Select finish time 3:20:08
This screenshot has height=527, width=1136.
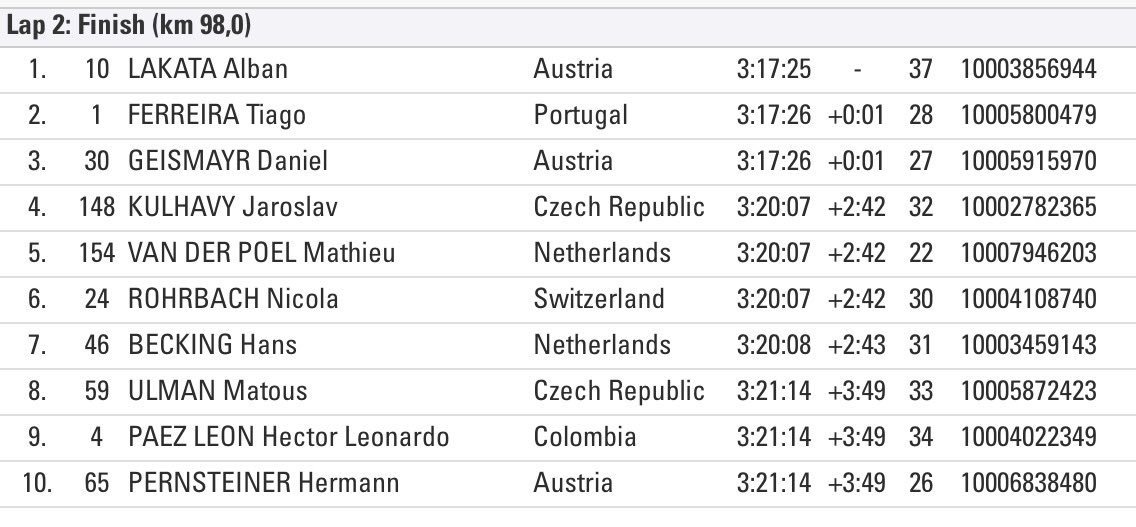point(773,345)
